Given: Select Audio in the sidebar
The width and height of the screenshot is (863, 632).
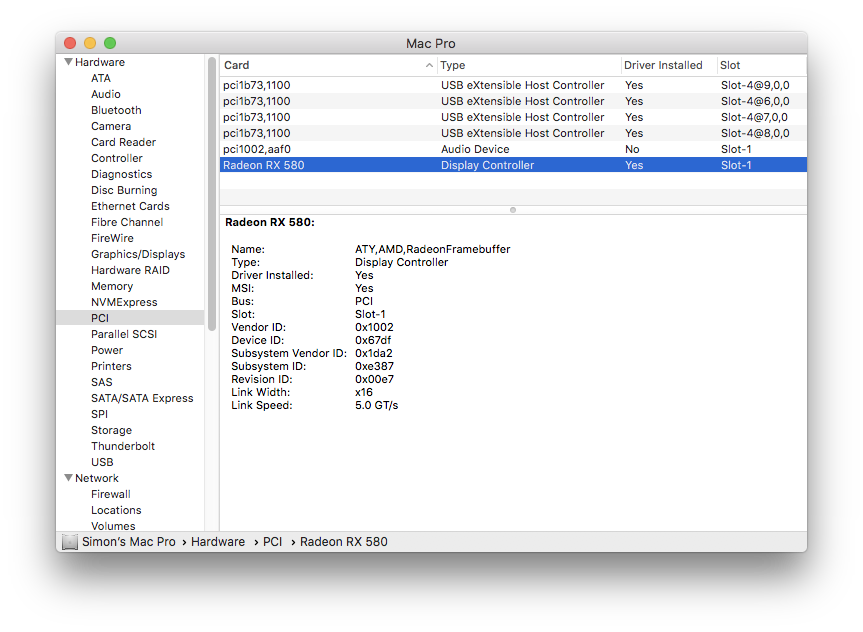Looking at the screenshot, I should pos(106,94).
